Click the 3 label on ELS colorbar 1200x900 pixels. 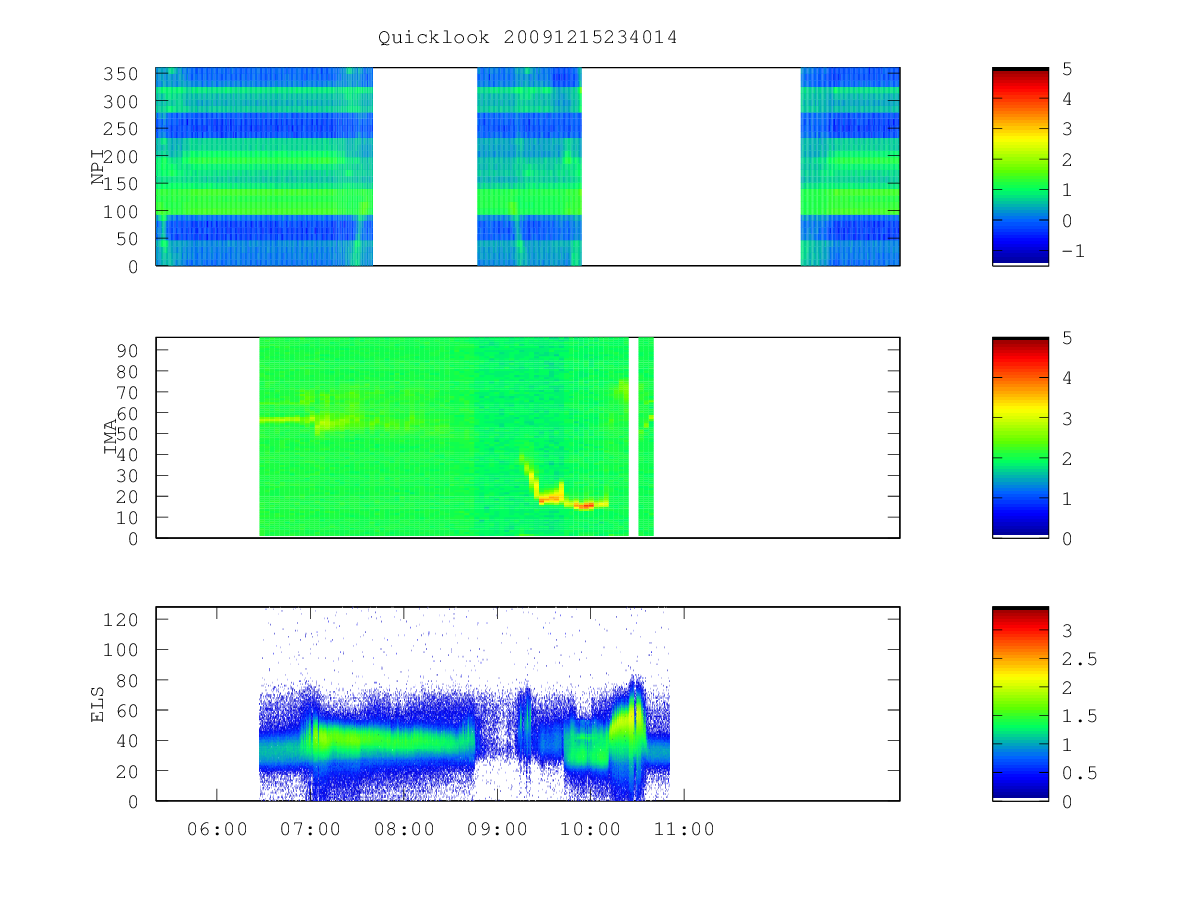(1065, 630)
